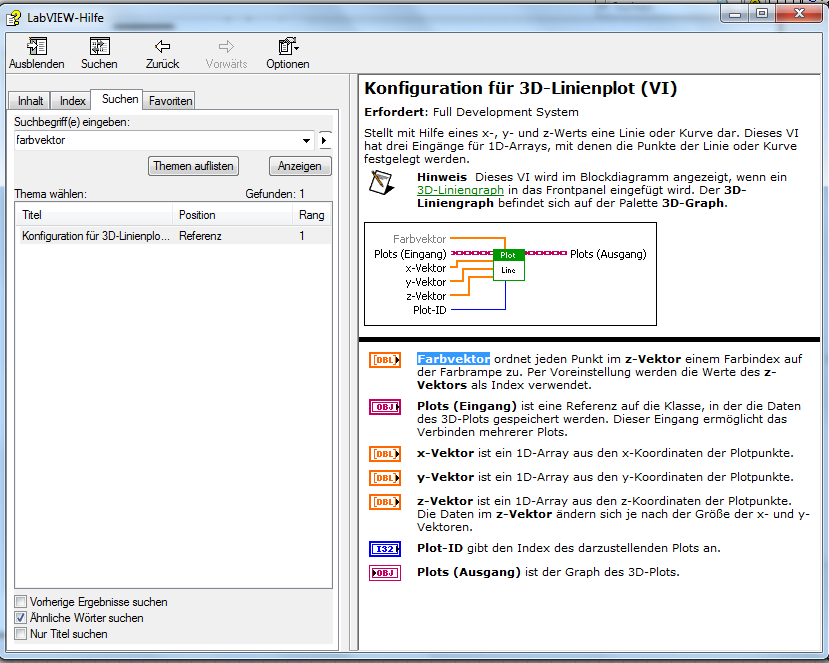Click the Themen auflisten button

[x=194, y=166]
